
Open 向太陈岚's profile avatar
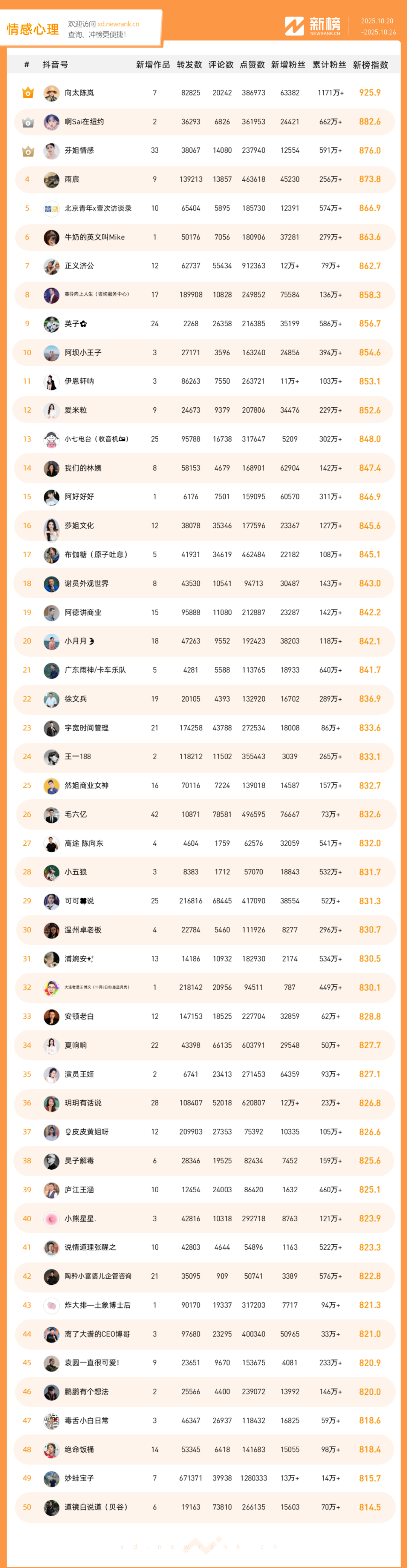tap(52, 93)
